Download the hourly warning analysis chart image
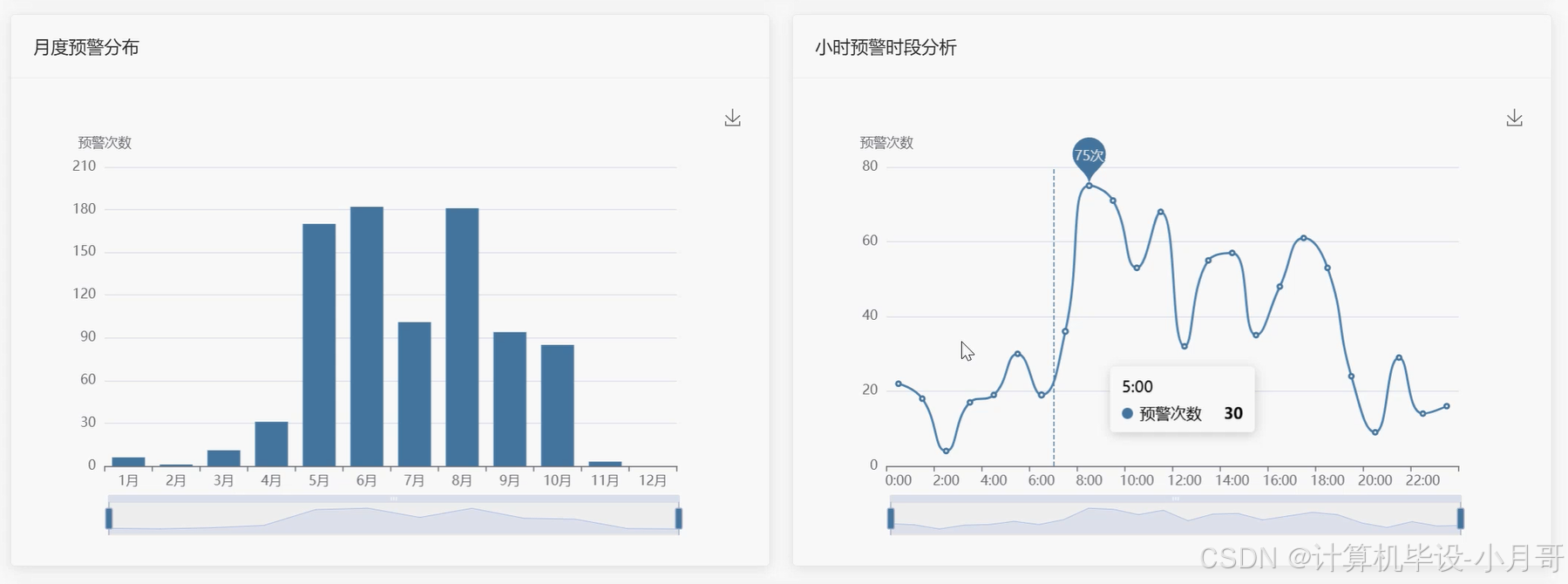This screenshot has height=584, width=1568. pos(1514,119)
